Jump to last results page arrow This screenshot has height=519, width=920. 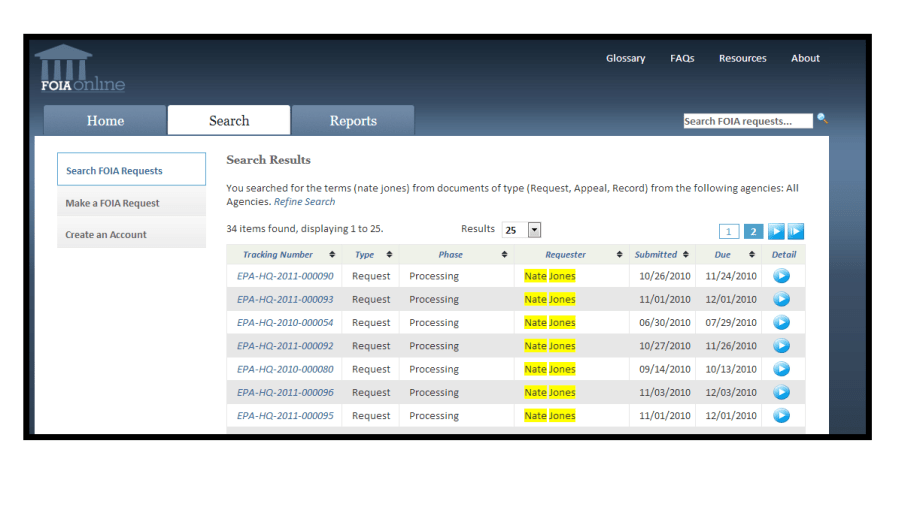(x=796, y=232)
